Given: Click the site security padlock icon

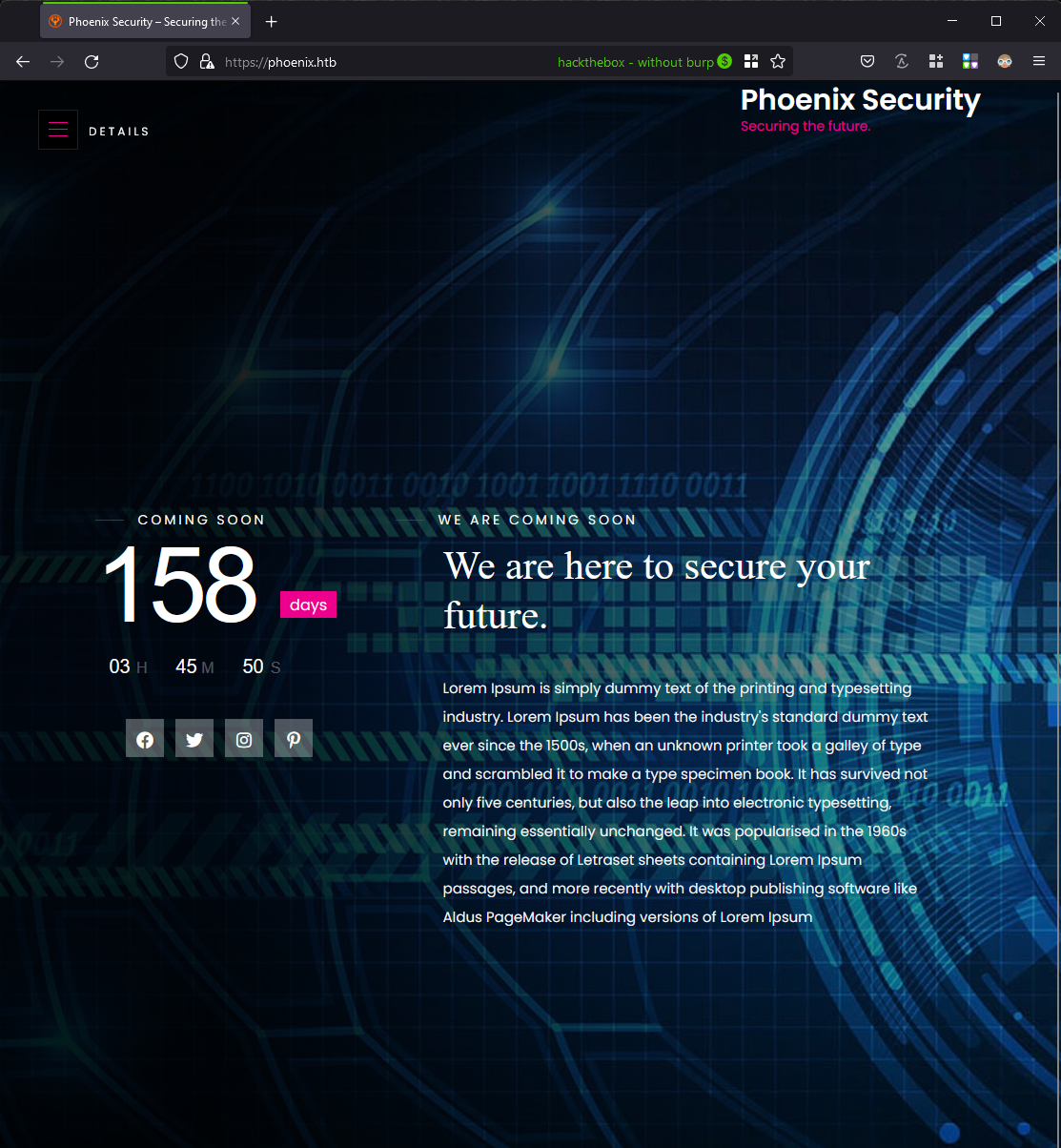Looking at the screenshot, I should tap(206, 62).
